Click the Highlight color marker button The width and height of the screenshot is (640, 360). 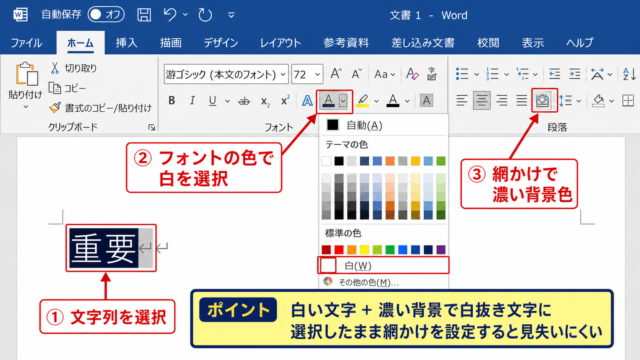click(362, 100)
